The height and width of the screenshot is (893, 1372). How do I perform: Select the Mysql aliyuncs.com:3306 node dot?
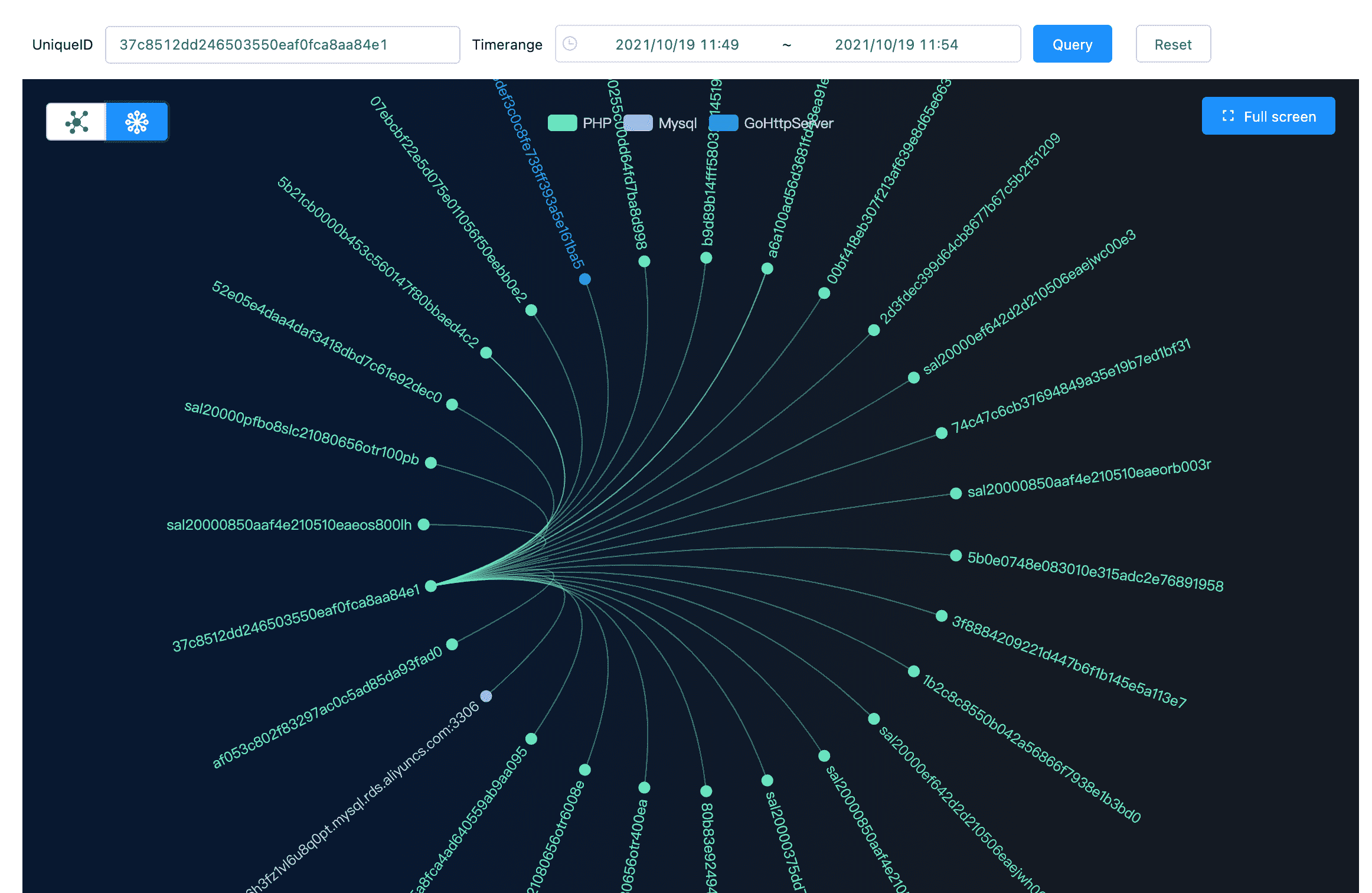486,696
